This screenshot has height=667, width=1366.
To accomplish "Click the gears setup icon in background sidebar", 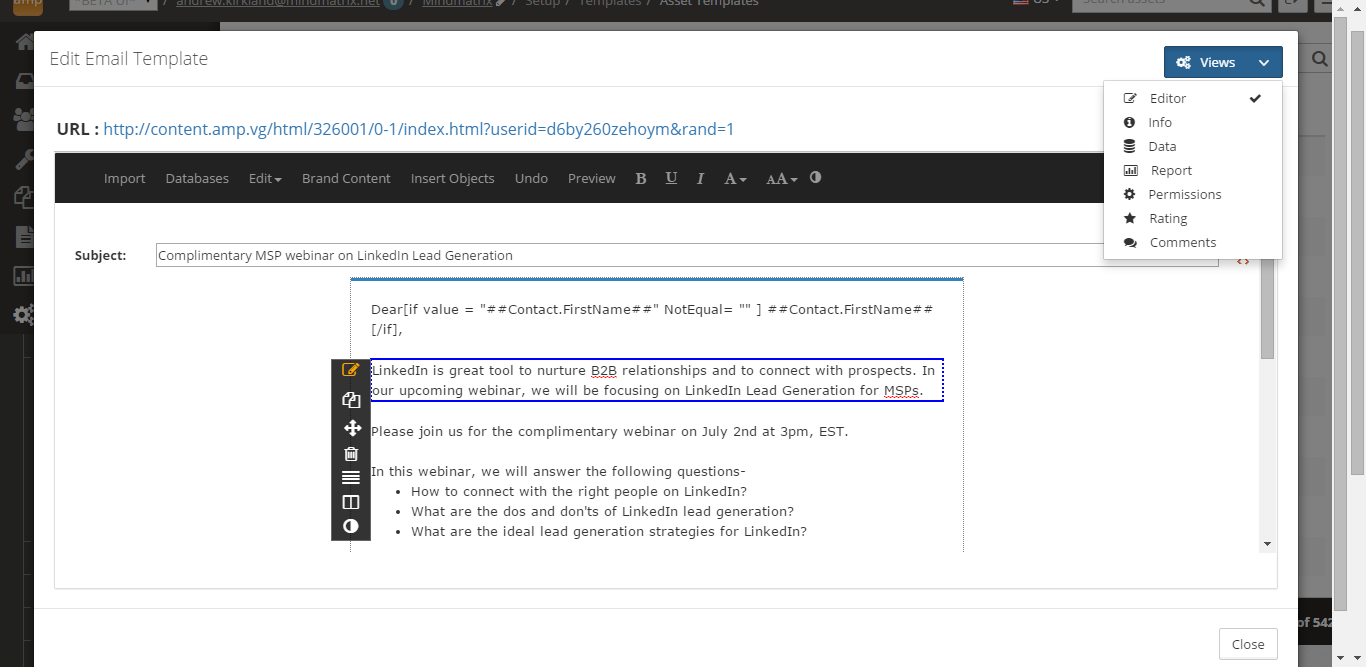I will [x=24, y=315].
